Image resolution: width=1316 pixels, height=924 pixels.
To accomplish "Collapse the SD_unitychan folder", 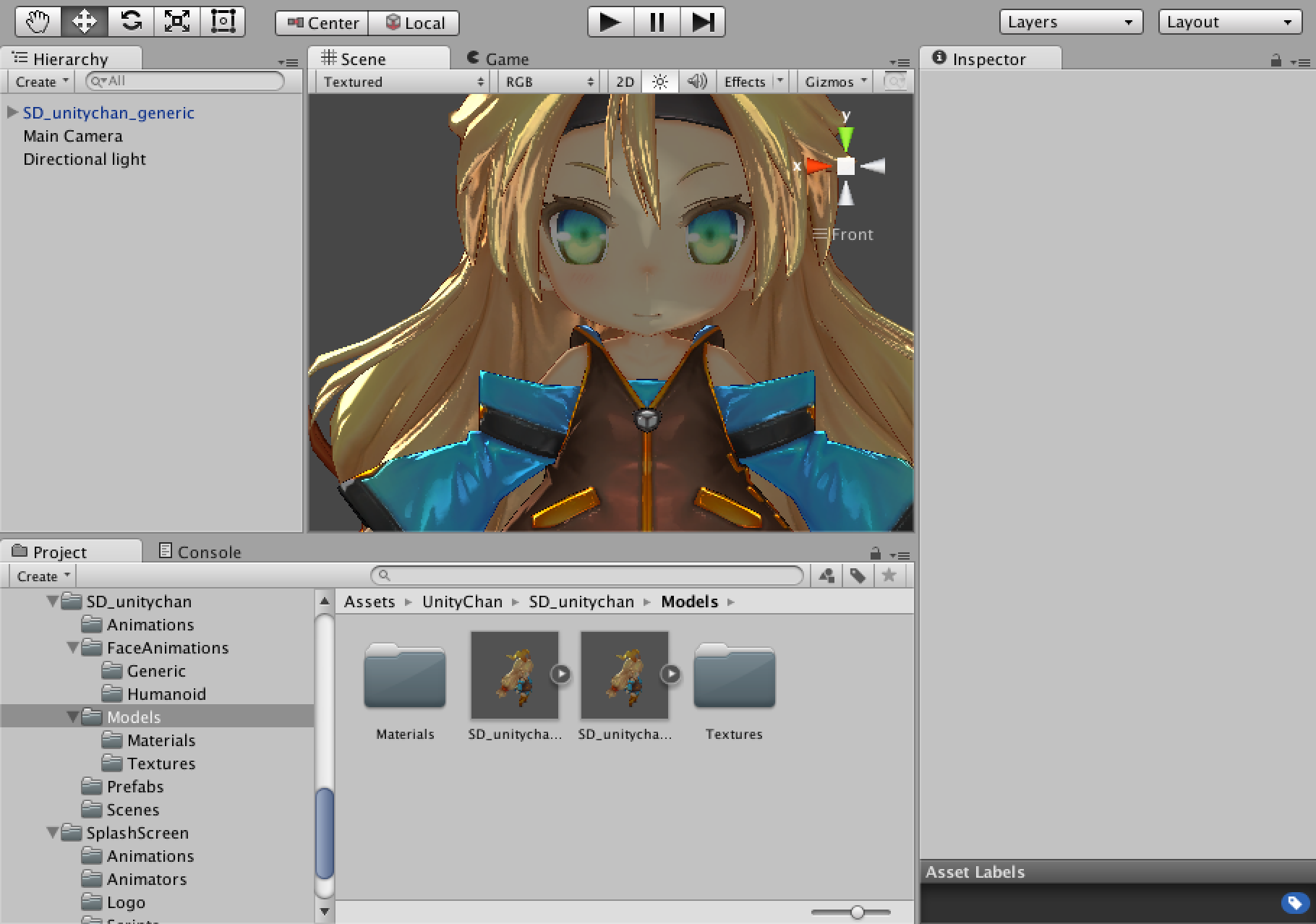I will click(x=52, y=602).
